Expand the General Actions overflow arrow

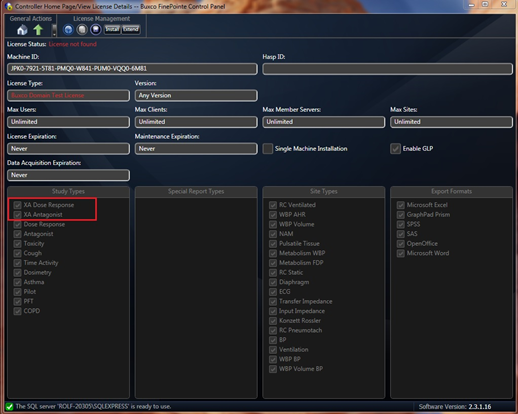pos(54,30)
